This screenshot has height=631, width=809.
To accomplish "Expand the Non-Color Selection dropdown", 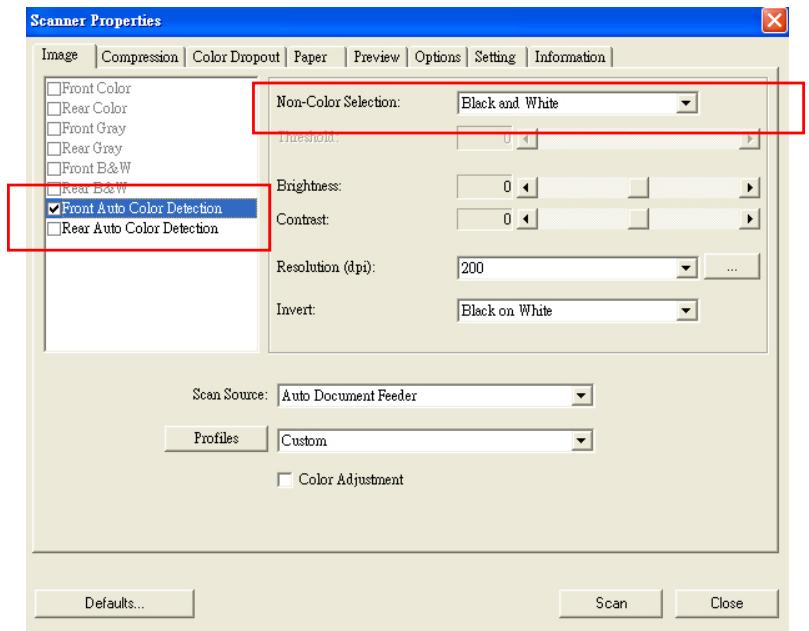I will (685, 102).
